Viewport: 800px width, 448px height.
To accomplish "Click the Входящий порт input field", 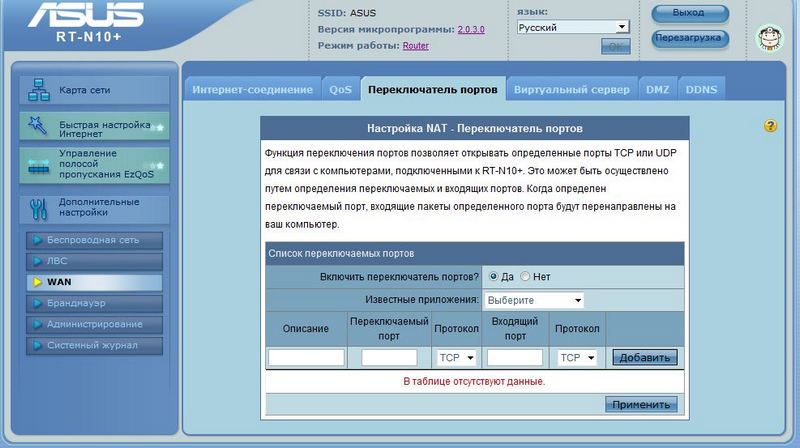I will [515, 358].
